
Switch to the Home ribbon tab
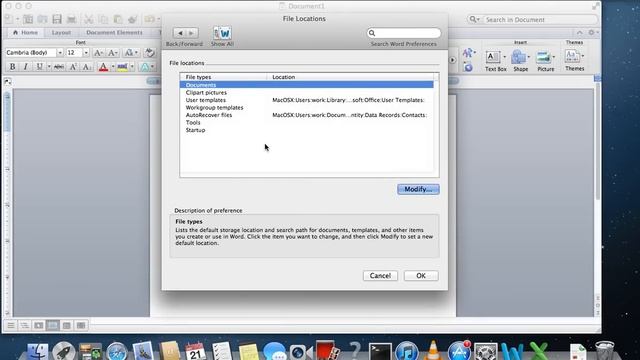click(25, 32)
